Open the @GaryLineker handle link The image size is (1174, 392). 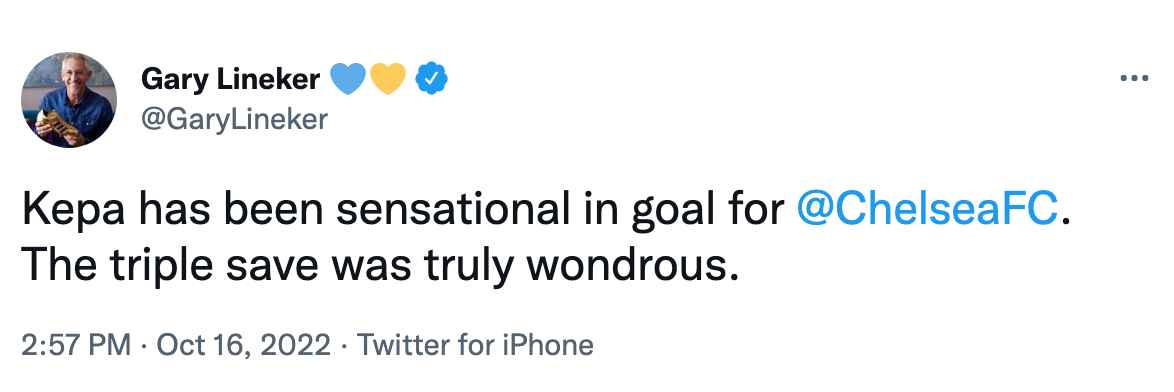[234, 119]
